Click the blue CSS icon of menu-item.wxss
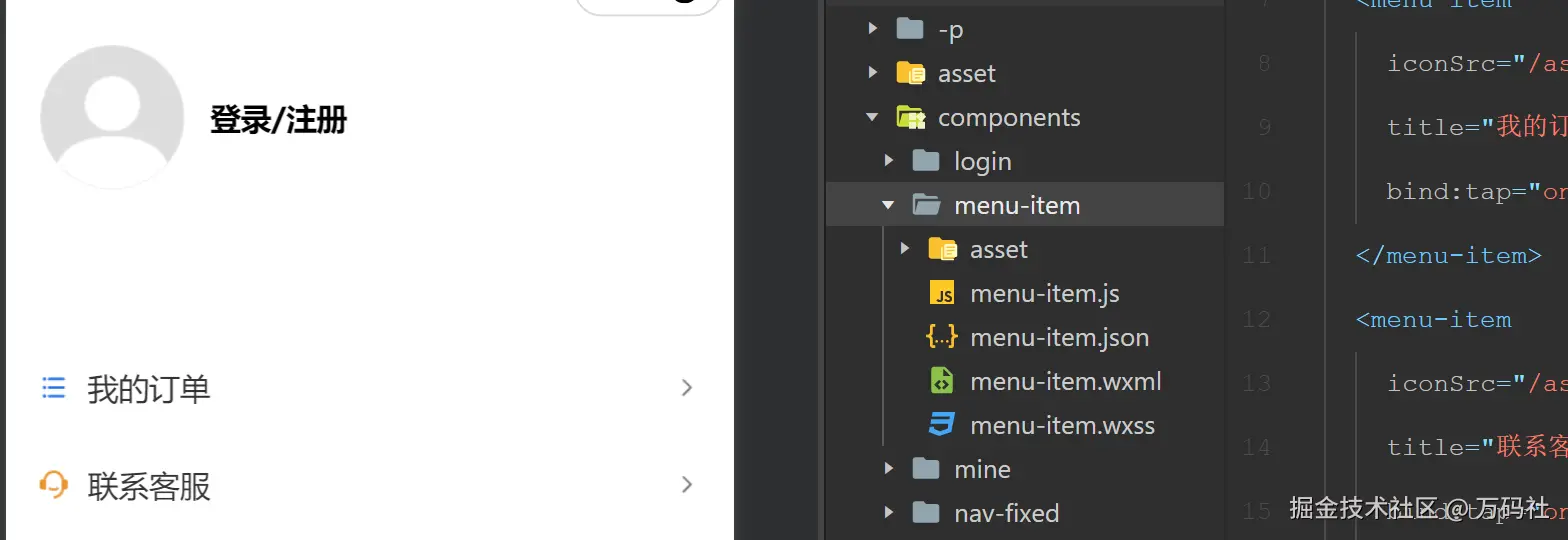This screenshot has width=1568, height=540. click(x=942, y=425)
